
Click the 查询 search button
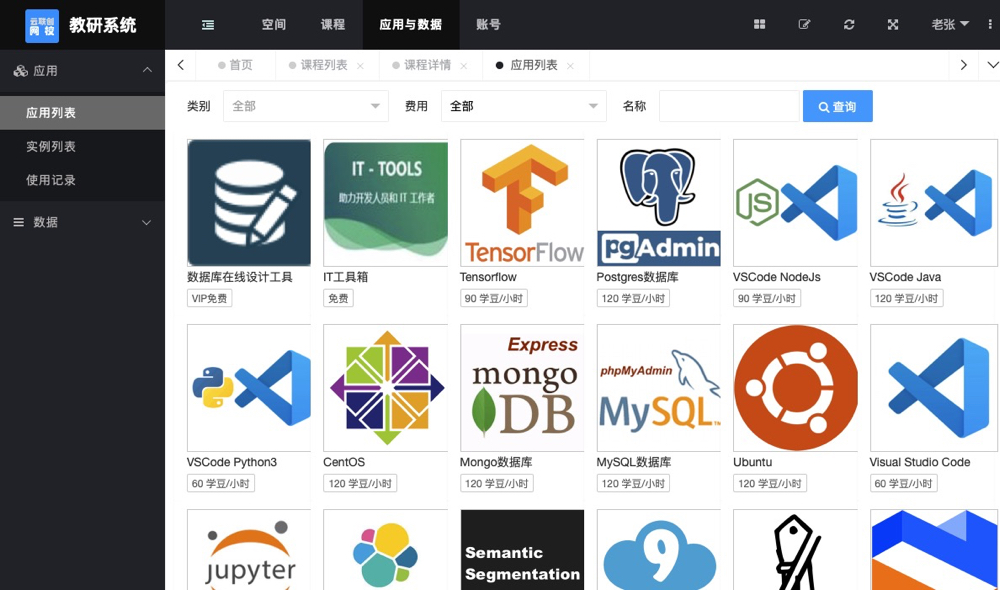coord(837,106)
